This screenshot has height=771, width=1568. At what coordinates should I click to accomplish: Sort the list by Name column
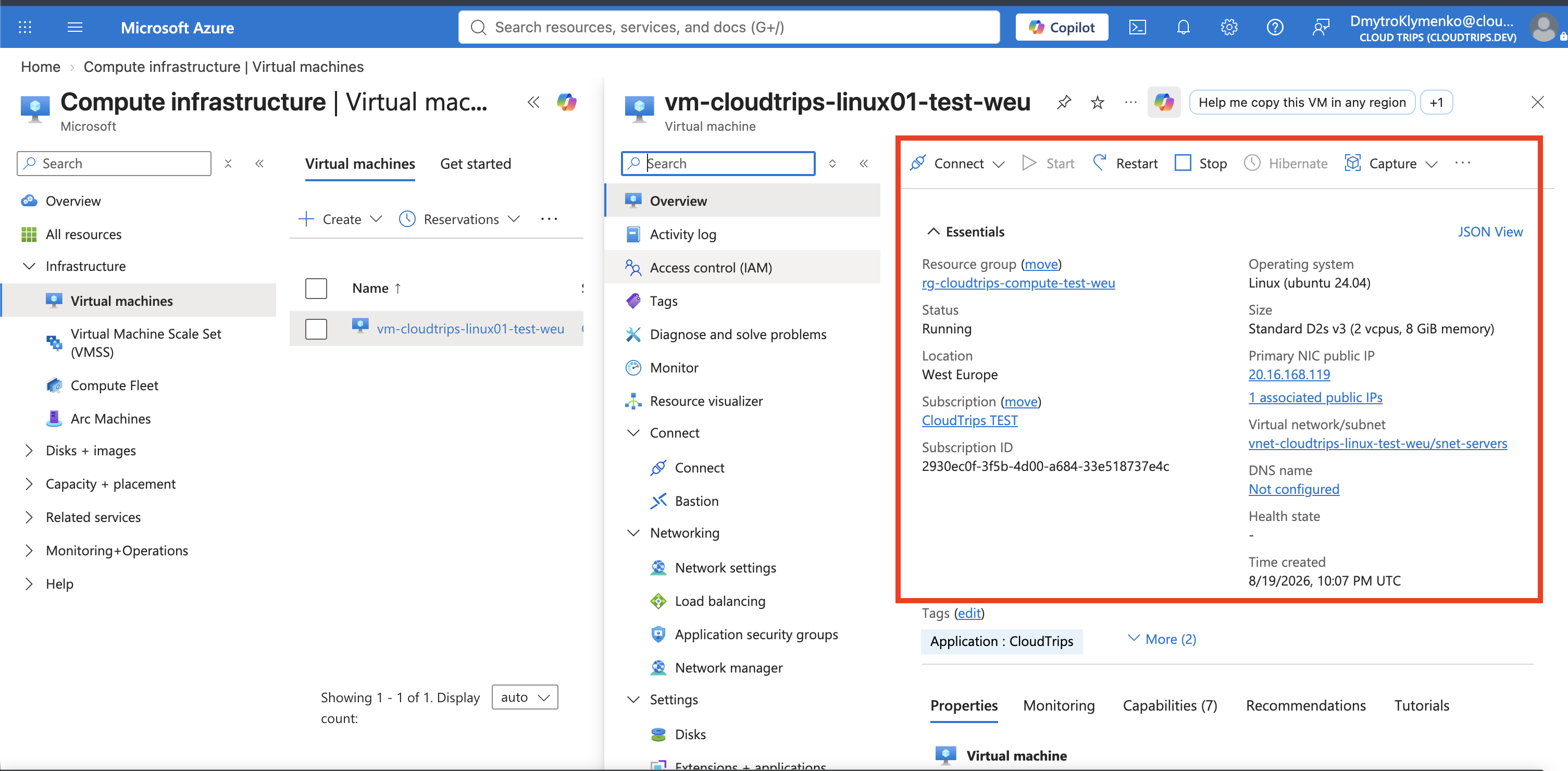pyautogui.click(x=377, y=289)
